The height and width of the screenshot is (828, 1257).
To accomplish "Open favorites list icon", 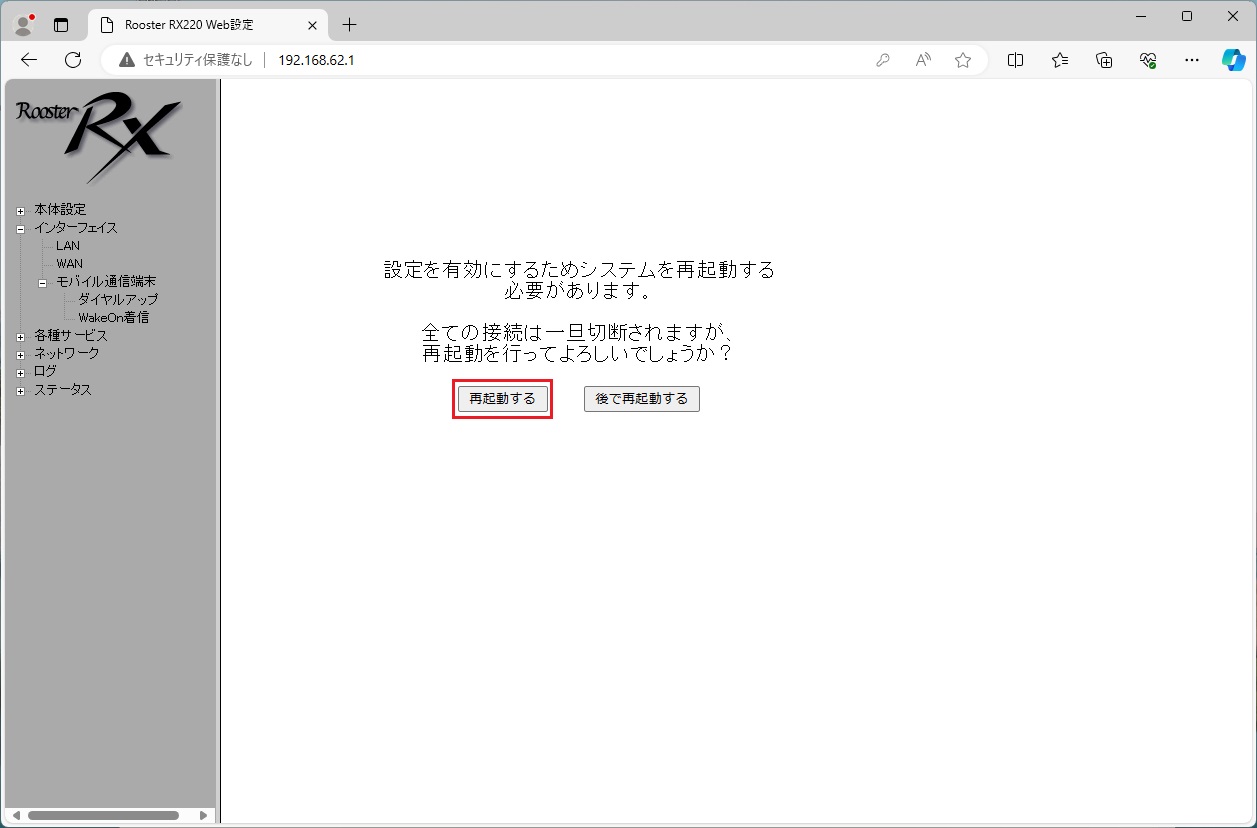I will tap(1060, 60).
